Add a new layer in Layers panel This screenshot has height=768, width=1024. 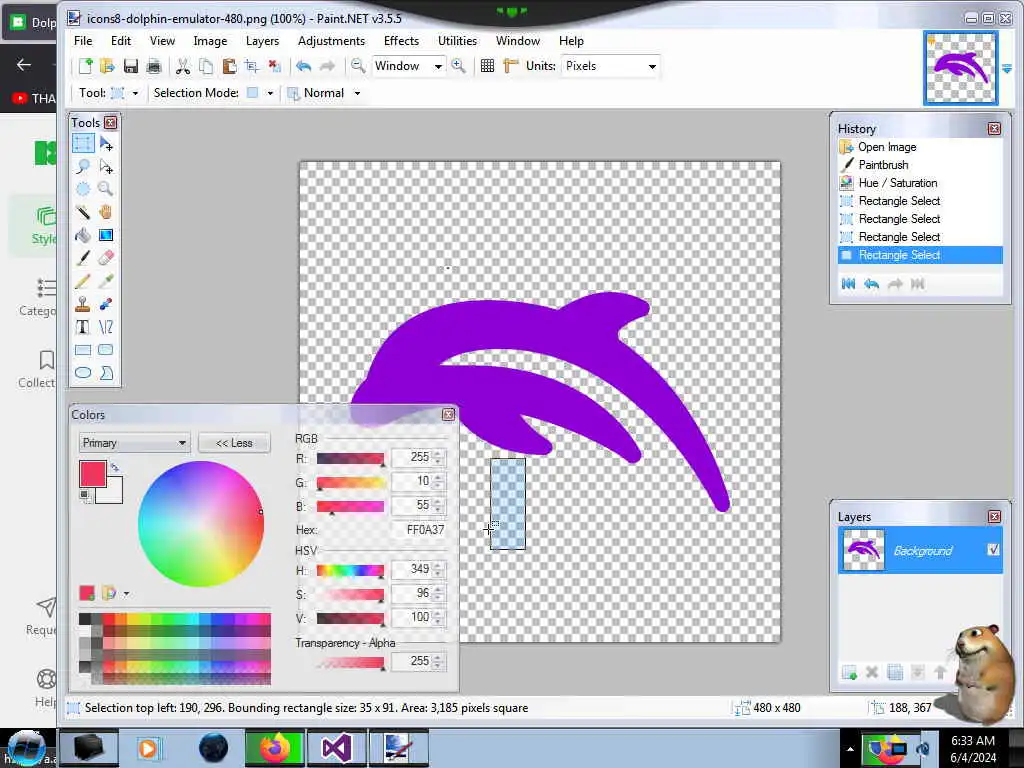pos(849,672)
